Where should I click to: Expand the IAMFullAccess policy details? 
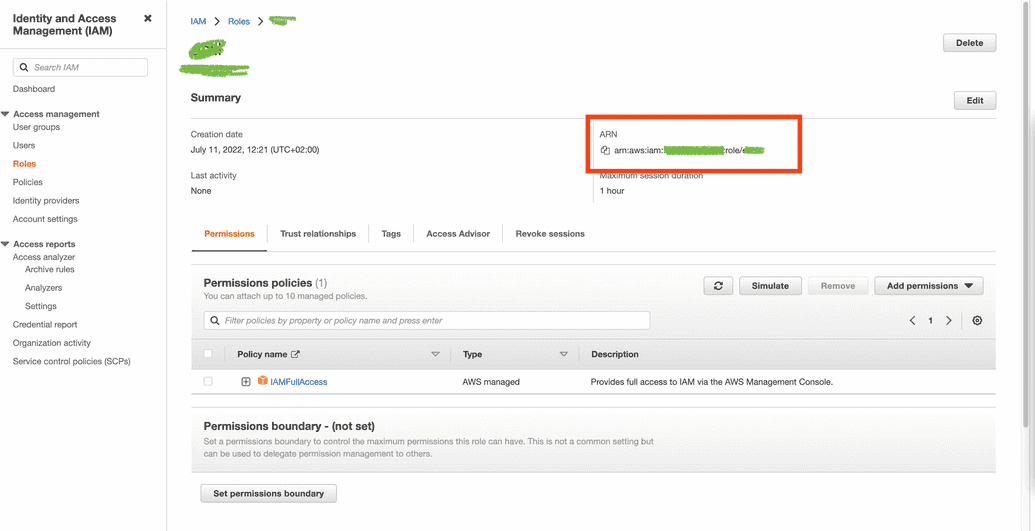[246, 382]
